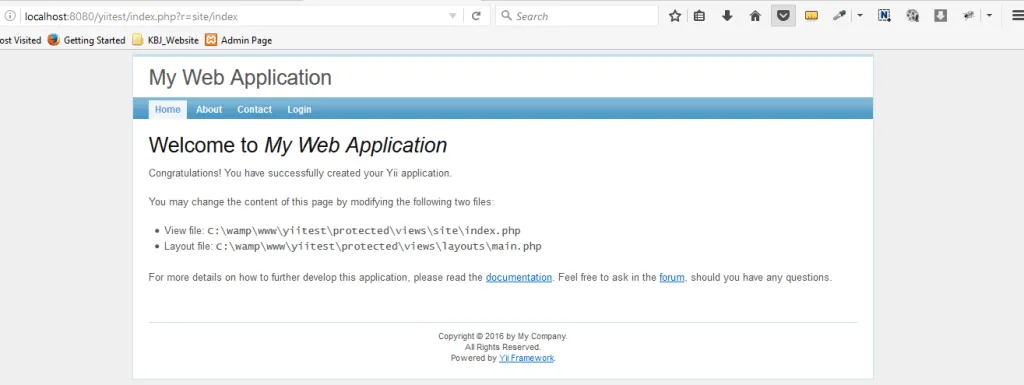Image resolution: width=1024 pixels, height=385 pixels.
Task: Open the URL history dropdown arrow
Action: coord(453,16)
